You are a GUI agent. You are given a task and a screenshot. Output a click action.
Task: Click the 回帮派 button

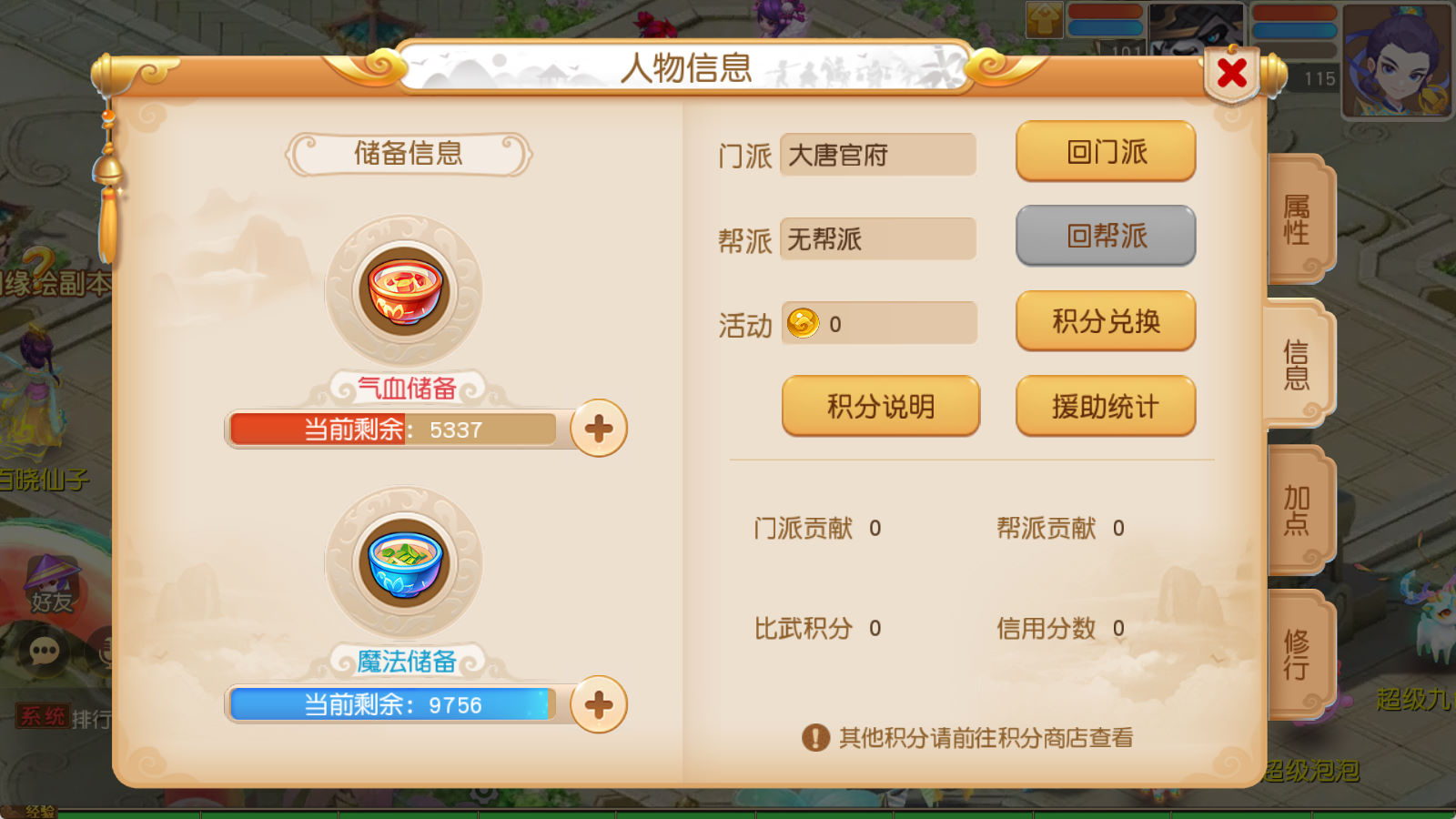1106,236
